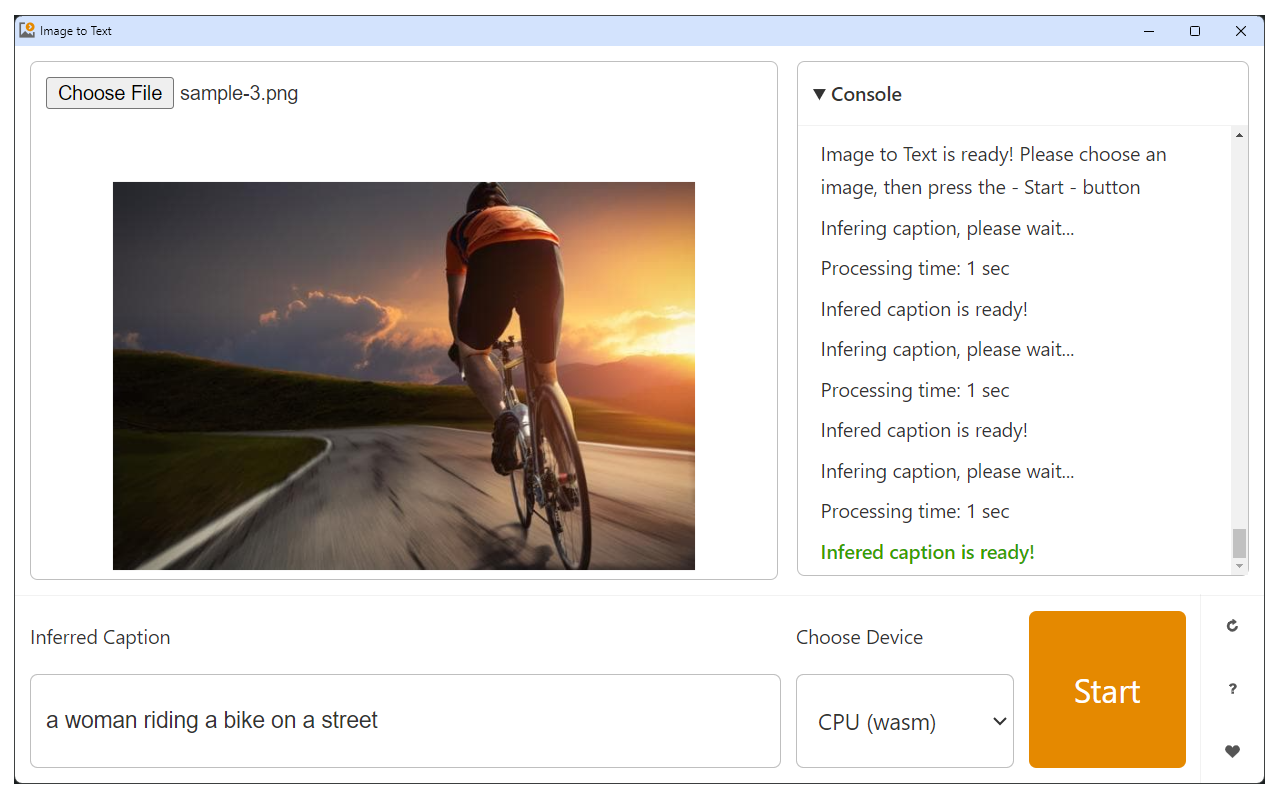This screenshot has height=800, width=1280.
Task: Click the first 'Infering caption, please wait...' line
Action: point(947,228)
